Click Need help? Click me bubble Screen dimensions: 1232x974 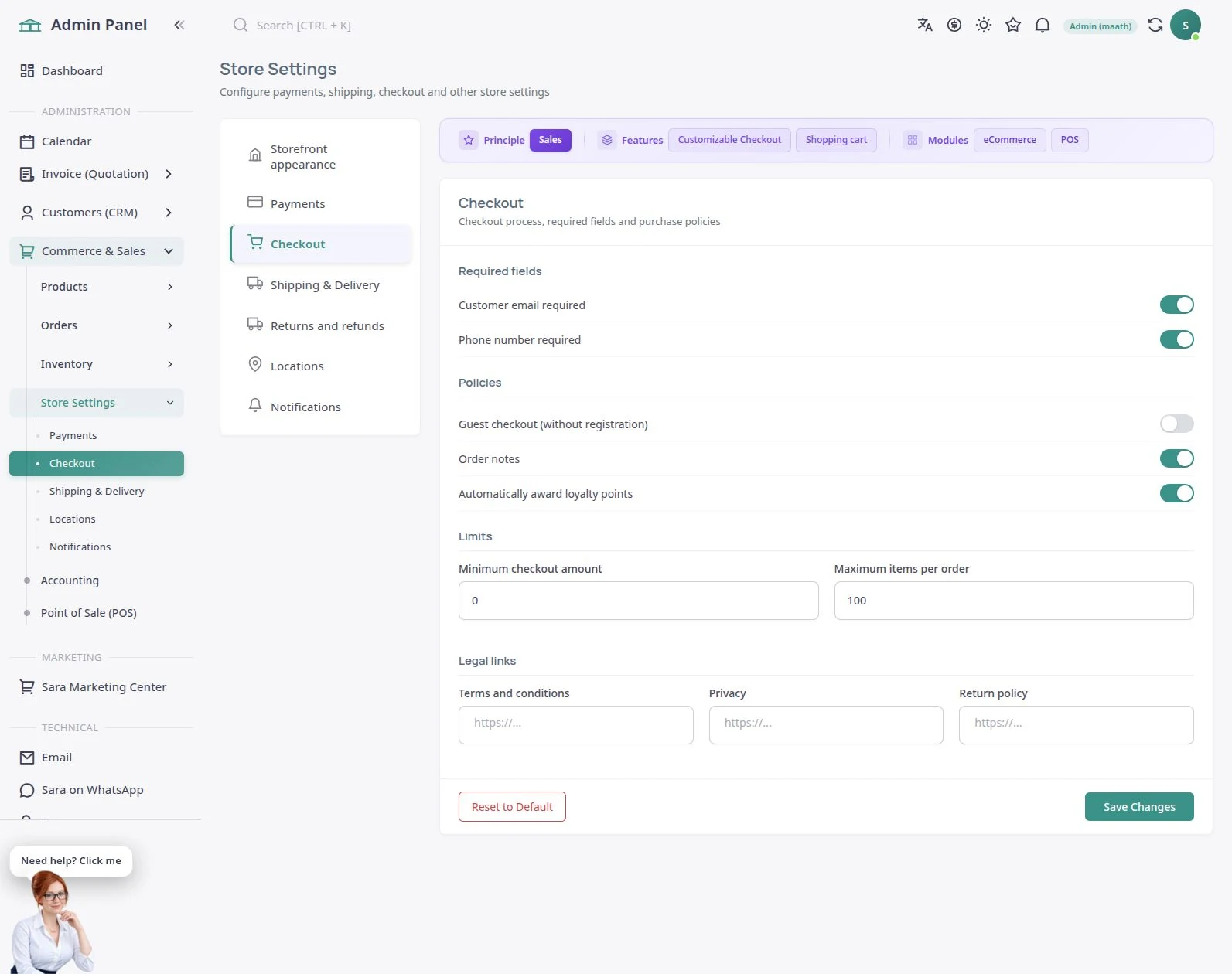point(71,860)
